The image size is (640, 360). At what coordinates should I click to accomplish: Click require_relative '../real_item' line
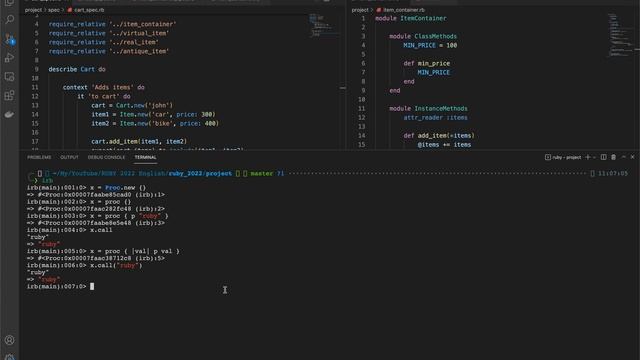(103, 42)
